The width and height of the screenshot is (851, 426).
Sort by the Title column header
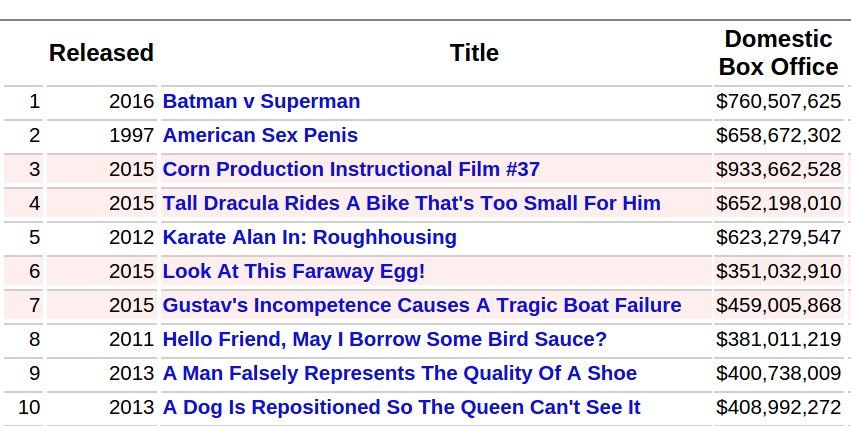pyautogui.click(x=474, y=53)
